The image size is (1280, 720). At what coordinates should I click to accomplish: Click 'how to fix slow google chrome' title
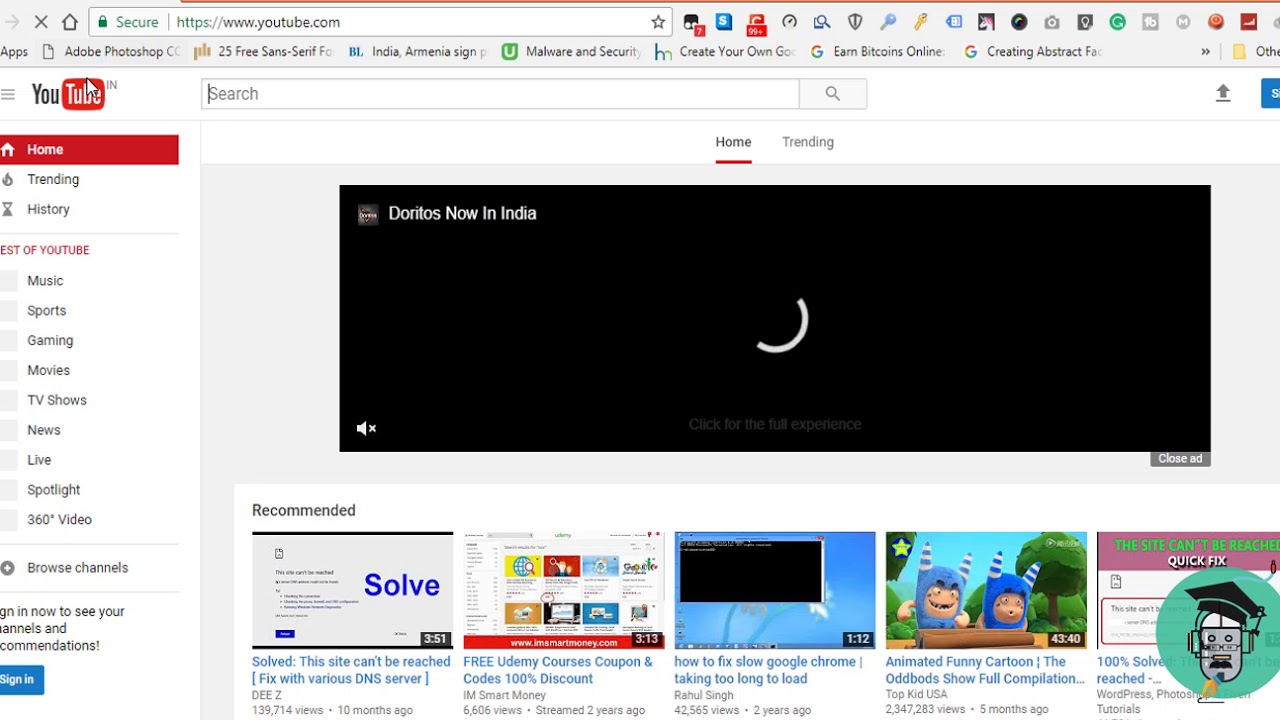[x=768, y=670]
